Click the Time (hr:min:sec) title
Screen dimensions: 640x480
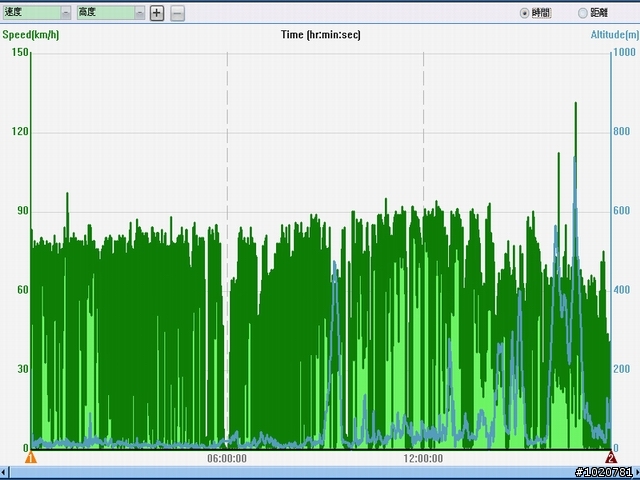(321, 35)
